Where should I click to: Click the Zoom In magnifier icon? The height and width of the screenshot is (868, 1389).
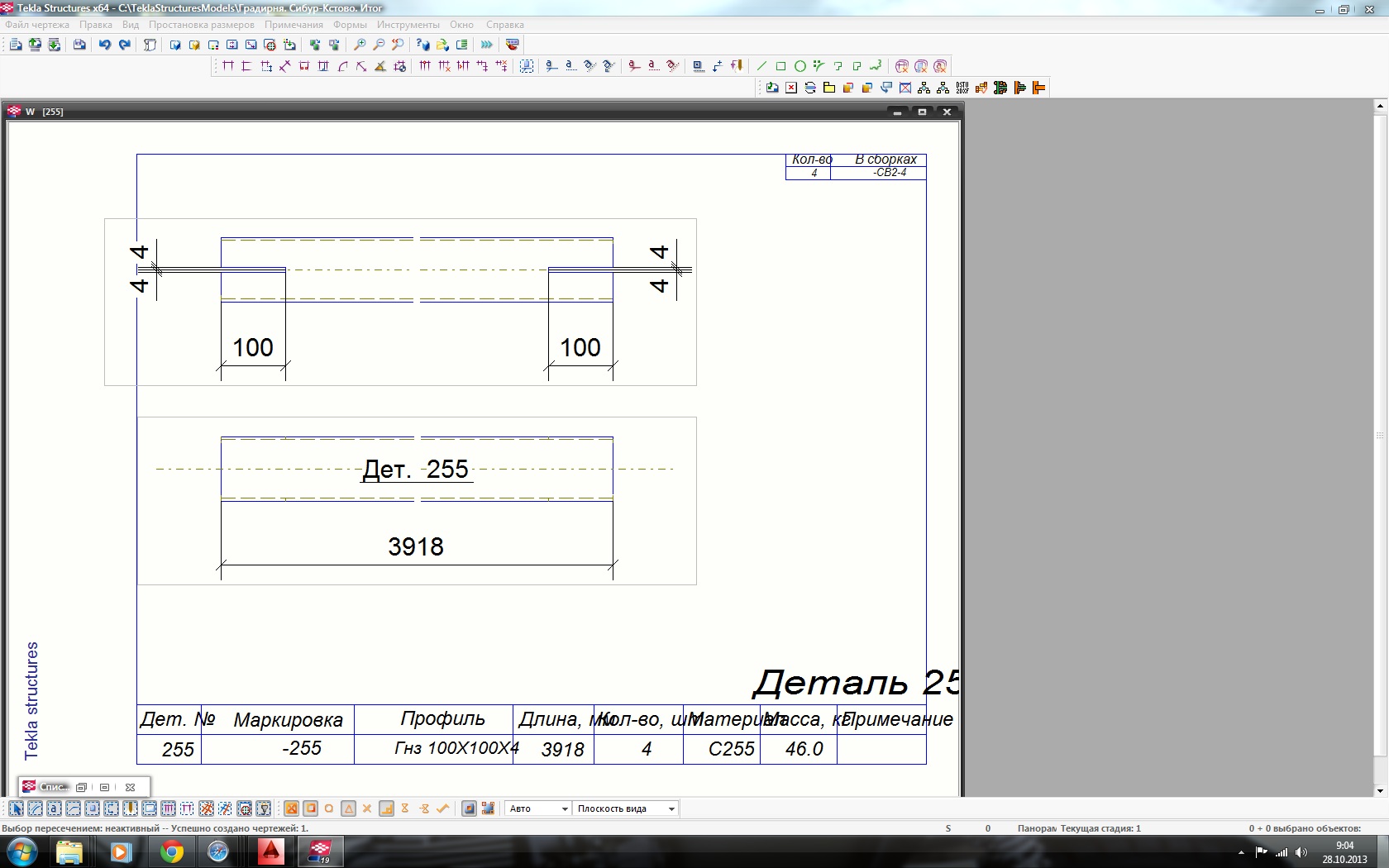pyautogui.click(x=360, y=45)
